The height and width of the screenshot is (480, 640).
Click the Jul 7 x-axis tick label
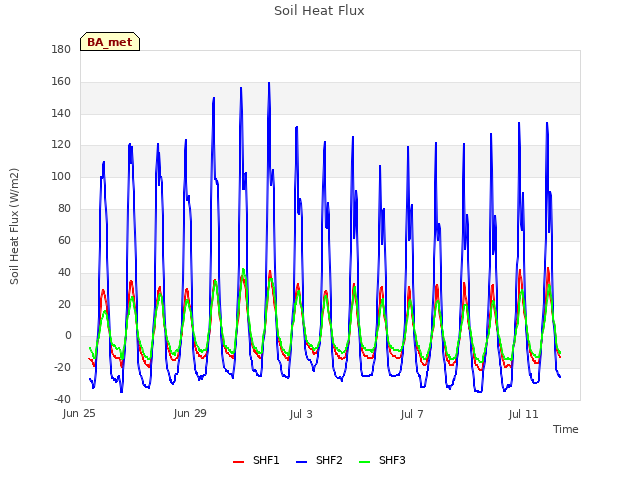[412, 414]
